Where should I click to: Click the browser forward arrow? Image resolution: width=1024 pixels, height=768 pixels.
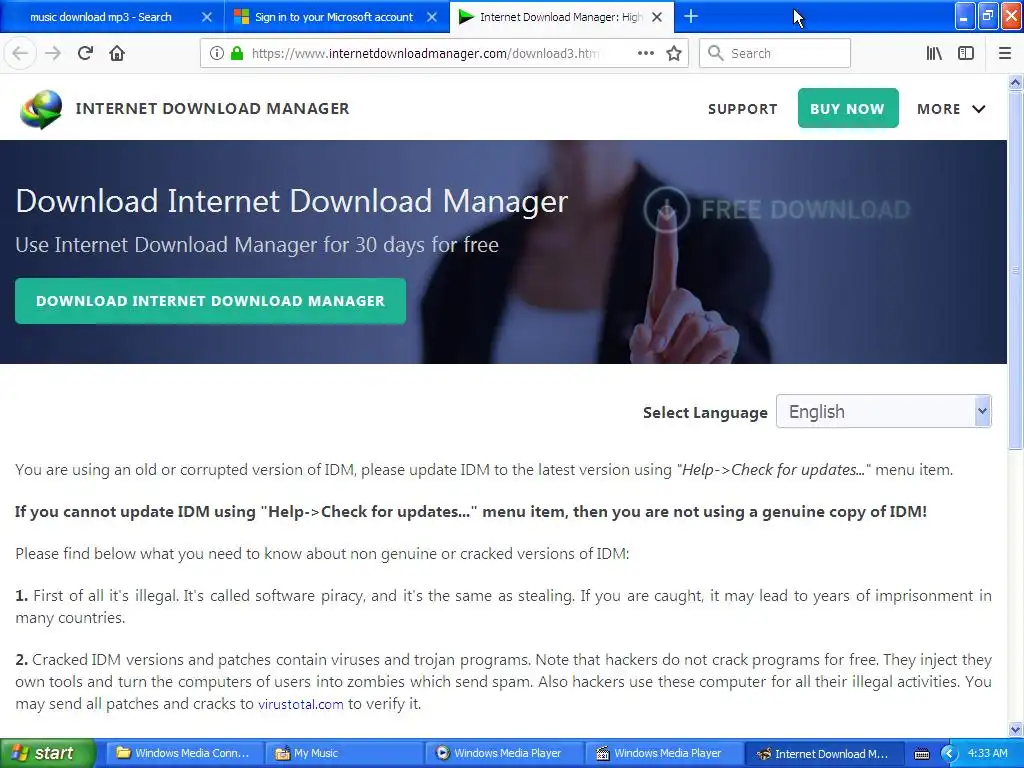click(53, 53)
